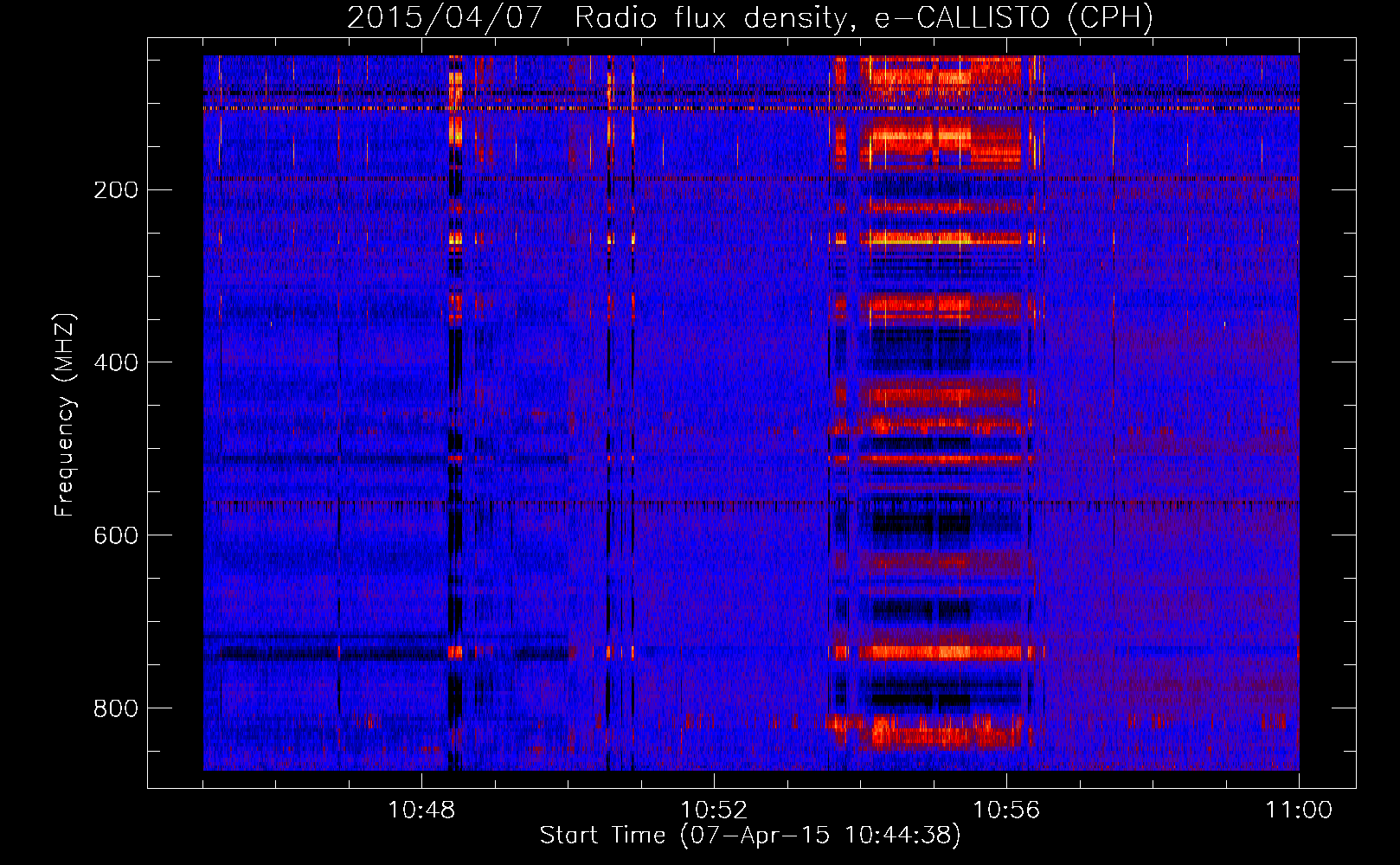1400x865 pixels.
Task: Click the 10:48 time tick label
Action: click(421, 810)
